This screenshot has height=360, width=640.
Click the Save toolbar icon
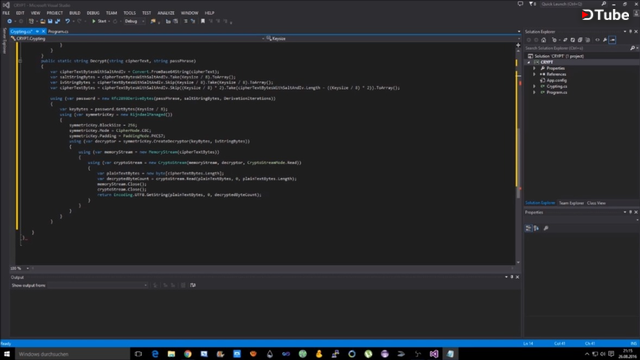(50, 21)
